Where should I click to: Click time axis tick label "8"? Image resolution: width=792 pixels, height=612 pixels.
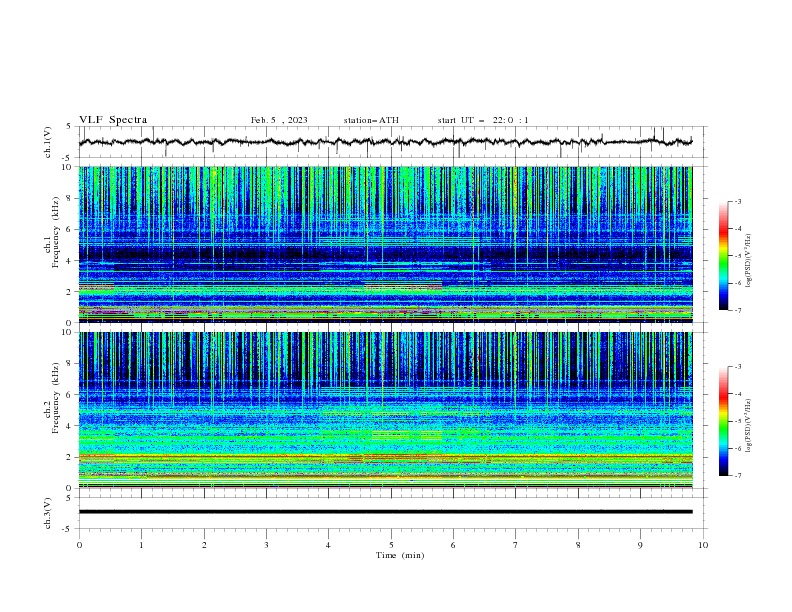pos(578,545)
